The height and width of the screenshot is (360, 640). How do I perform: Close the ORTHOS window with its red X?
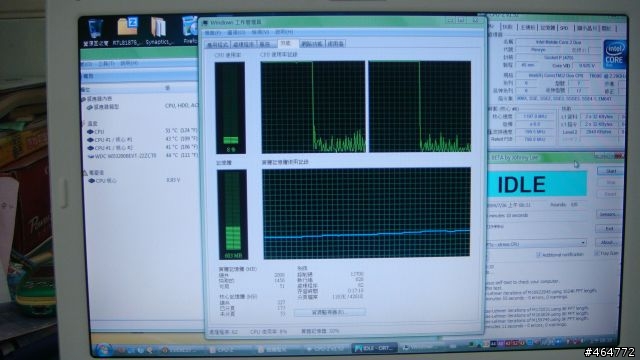point(618,156)
